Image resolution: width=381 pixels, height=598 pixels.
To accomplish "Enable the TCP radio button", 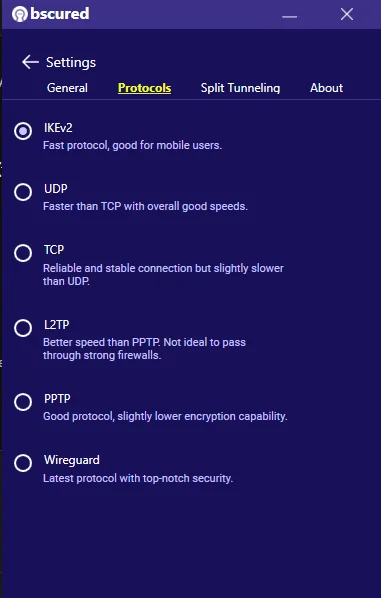I will [x=23, y=253].
